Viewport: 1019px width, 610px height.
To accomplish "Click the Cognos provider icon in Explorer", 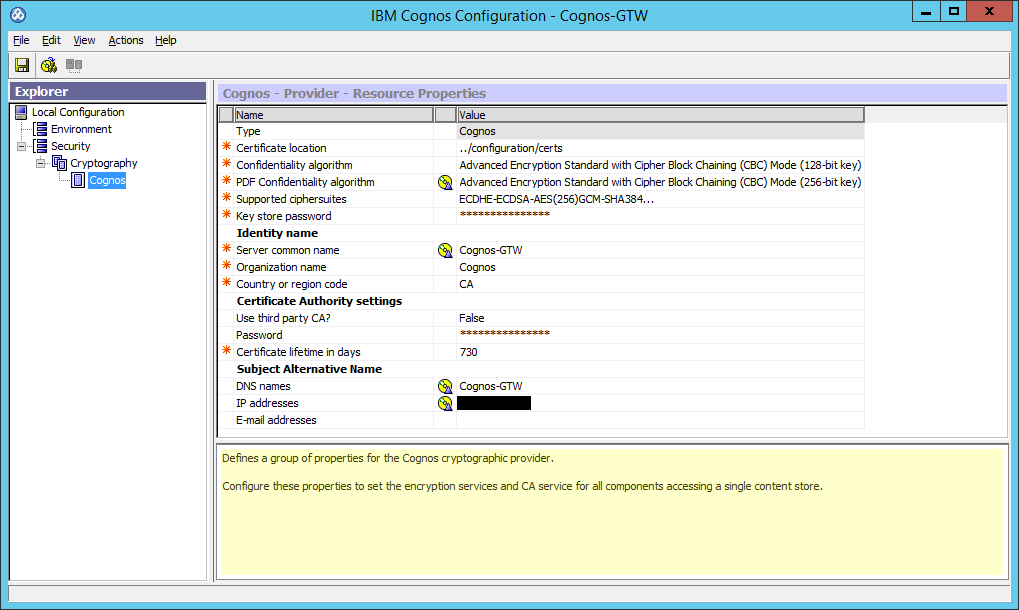I will [x=78, y=180].
